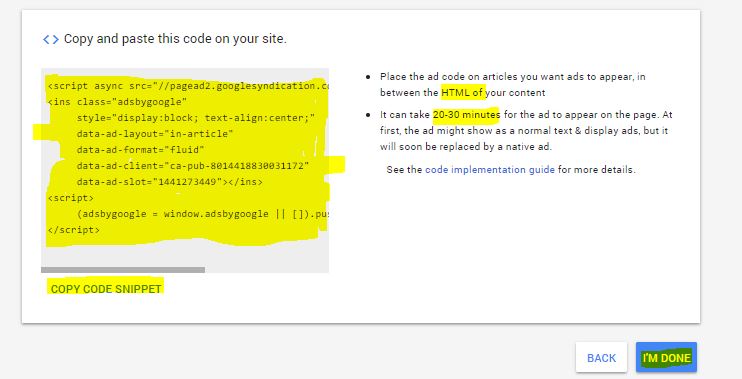Screen dimensions: 742x379
Task: Click the data-ad-slot 1441273449 code line
Action: [170, 182]
